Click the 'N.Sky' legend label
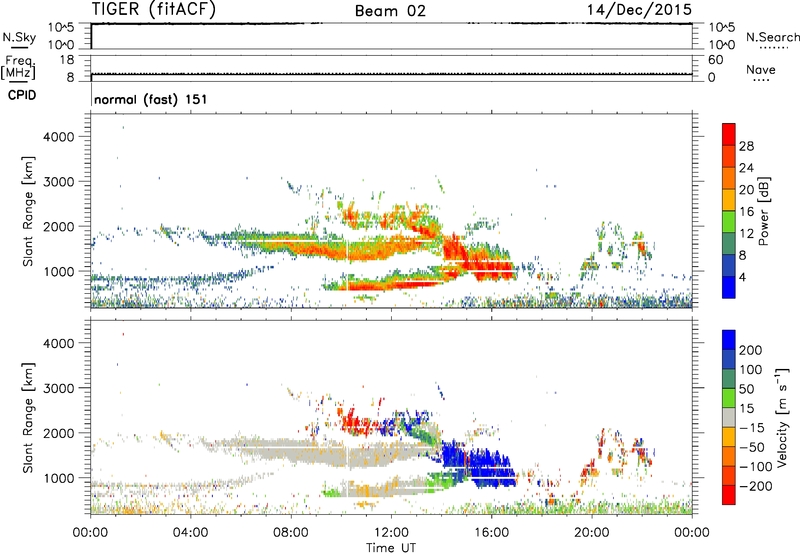The width and height of the screenshot is (800, 554). 19,37
